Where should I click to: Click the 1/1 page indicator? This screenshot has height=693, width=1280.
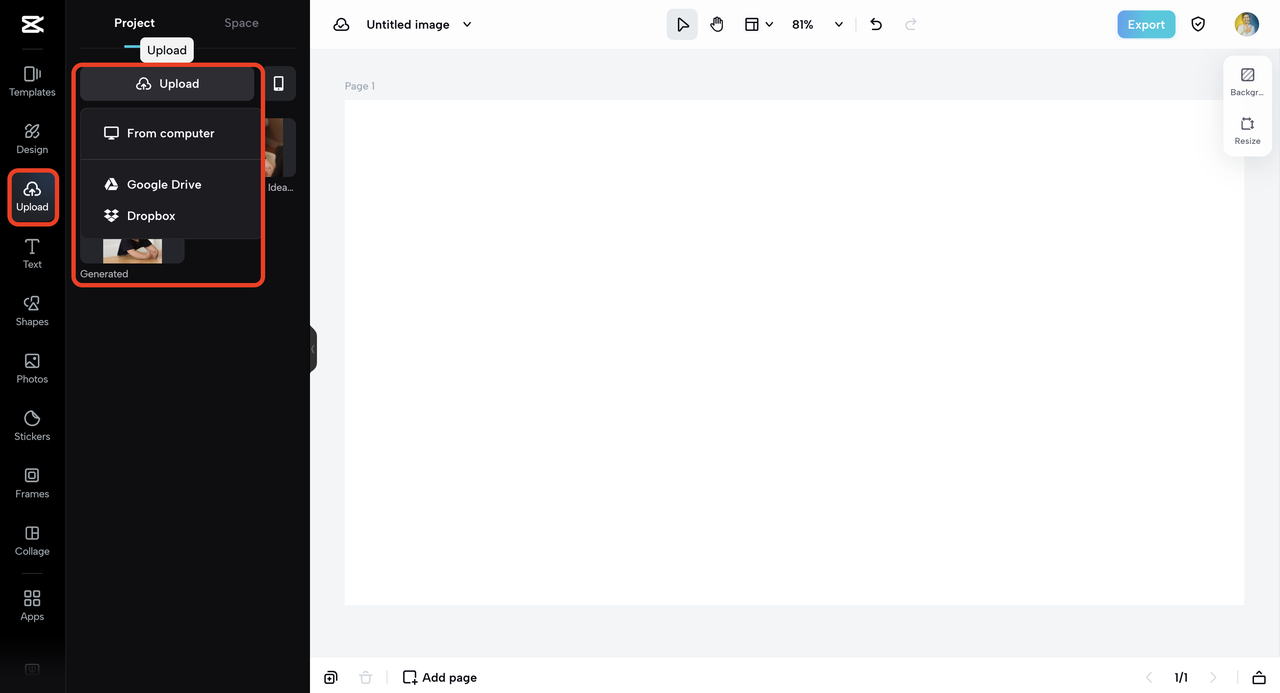[1181, 677]
